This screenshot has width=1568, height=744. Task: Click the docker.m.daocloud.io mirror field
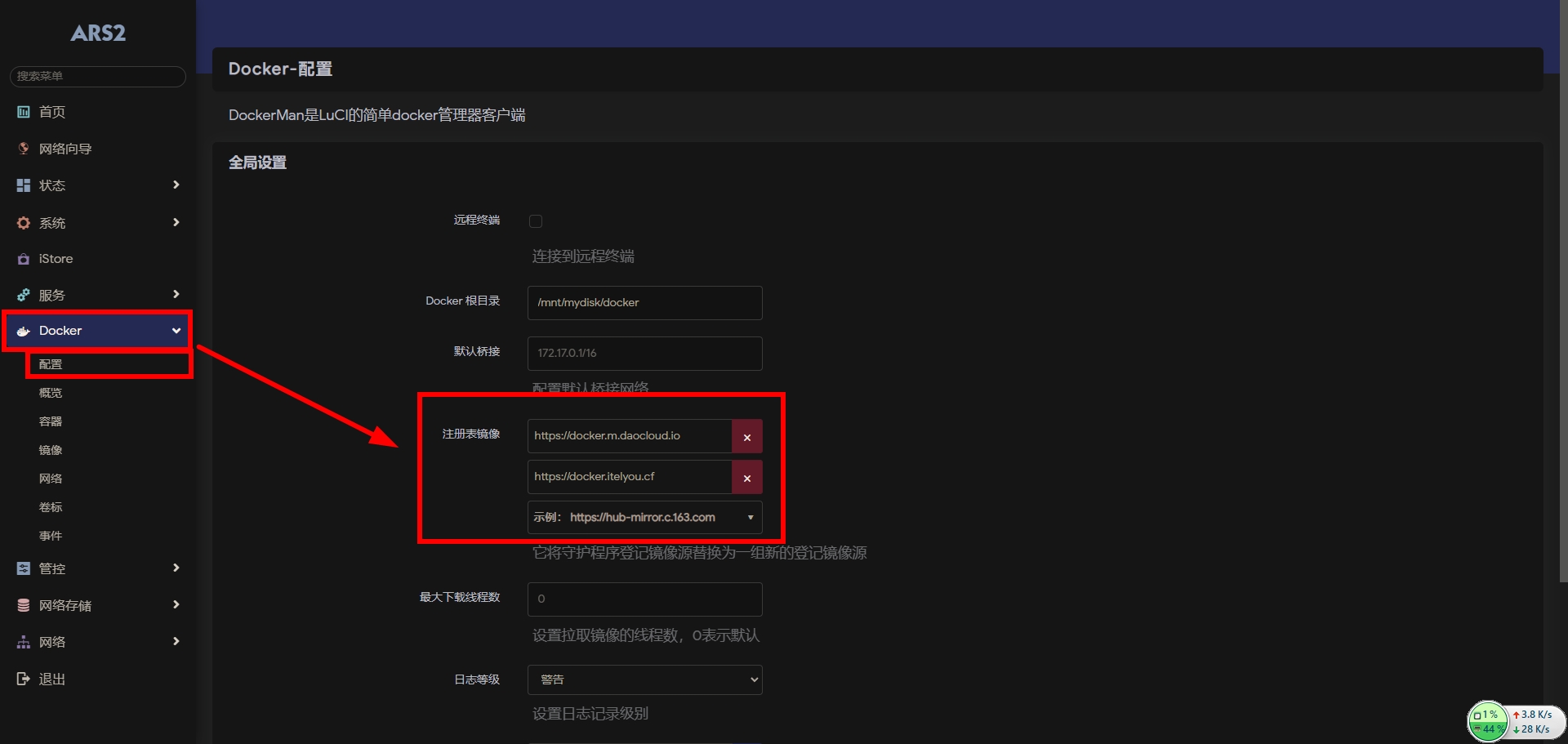[x=630, y=436]
